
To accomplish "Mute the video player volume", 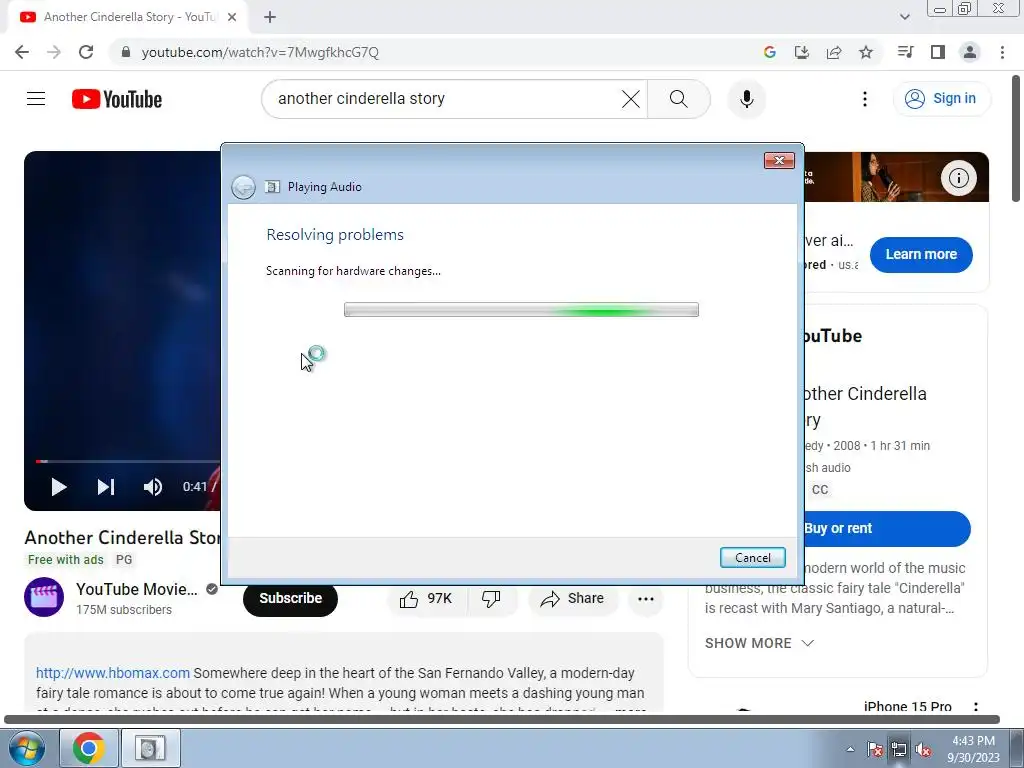I will (x=153, y=487).
